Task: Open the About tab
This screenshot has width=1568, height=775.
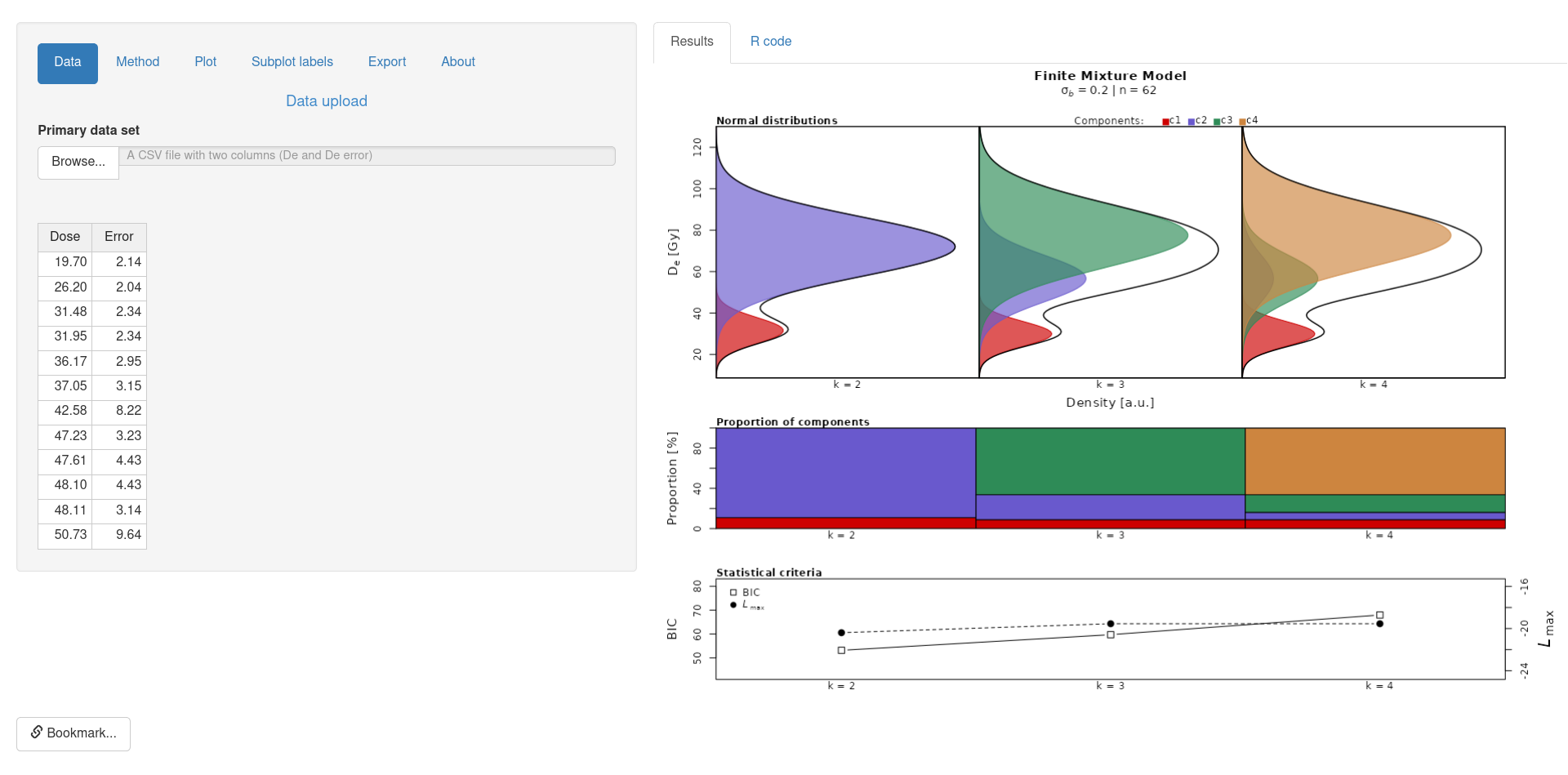Action: coord(457,62)
